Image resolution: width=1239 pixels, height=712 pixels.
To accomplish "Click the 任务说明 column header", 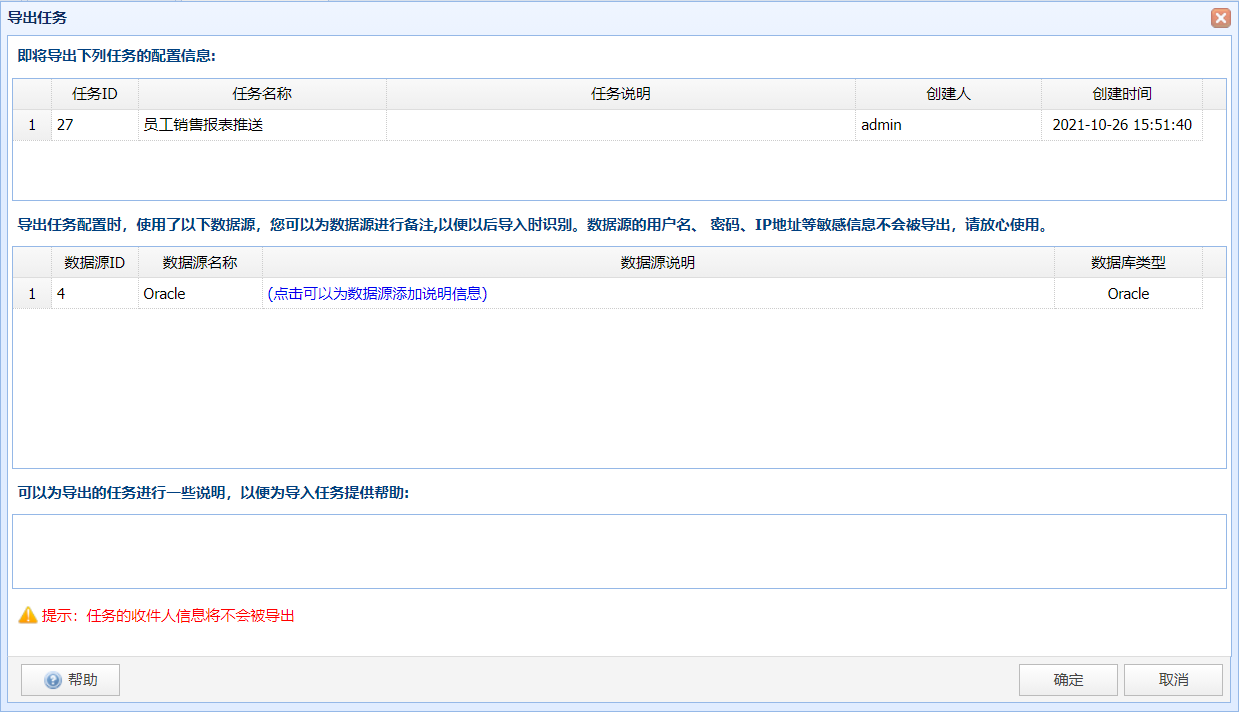I will pos(620,94).
